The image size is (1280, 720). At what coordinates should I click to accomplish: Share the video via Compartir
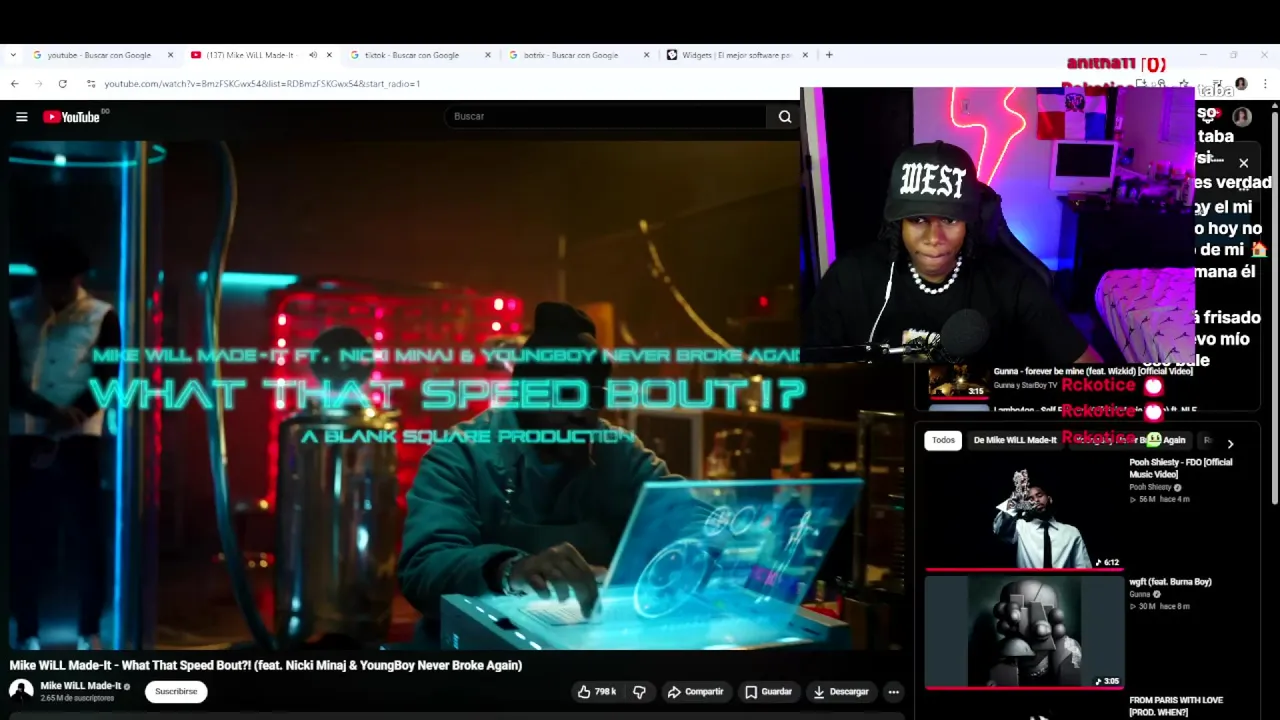(x=695, y=692)
